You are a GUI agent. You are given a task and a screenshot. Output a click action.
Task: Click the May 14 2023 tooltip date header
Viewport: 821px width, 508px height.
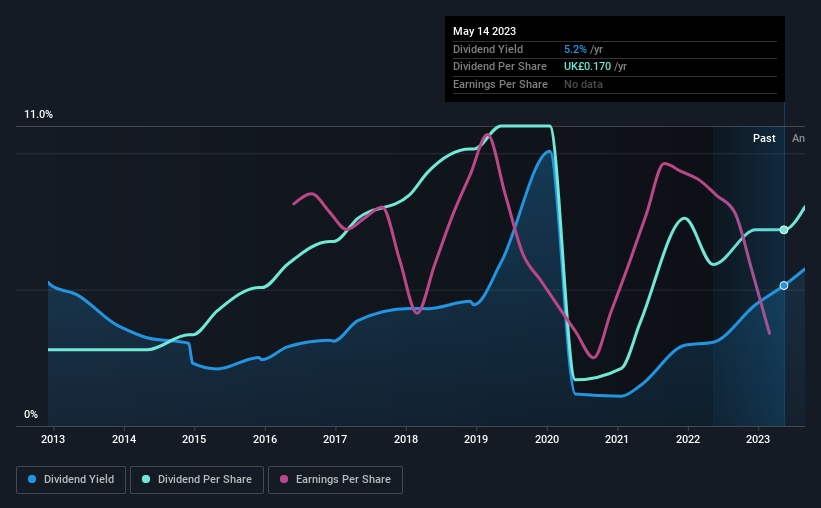tap(484, 31)
